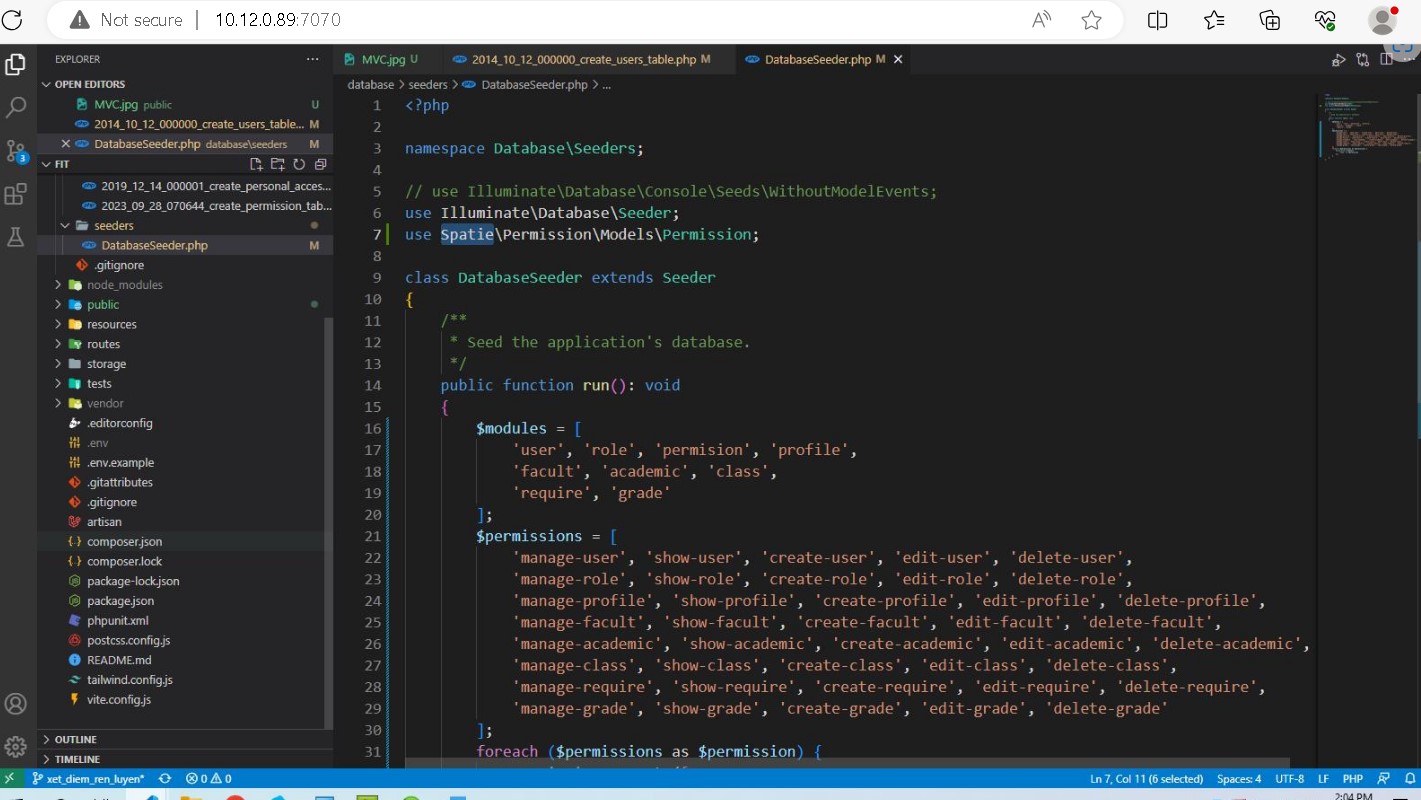Open the Manage gear settings icon

point(16,746)
